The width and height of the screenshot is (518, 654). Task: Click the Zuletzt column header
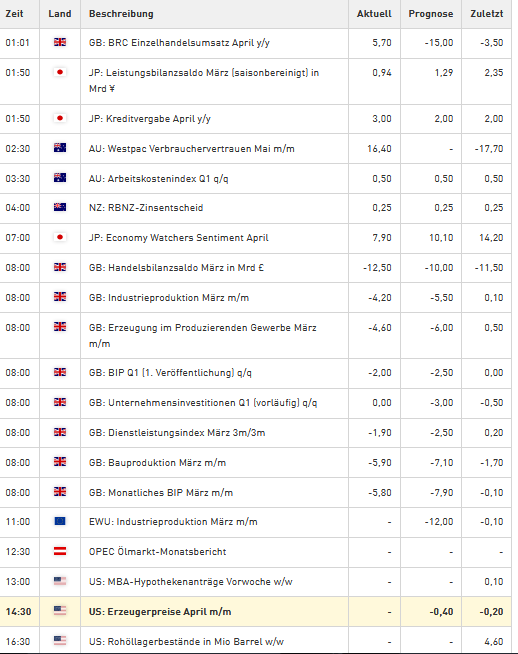(x=487, y=14)
